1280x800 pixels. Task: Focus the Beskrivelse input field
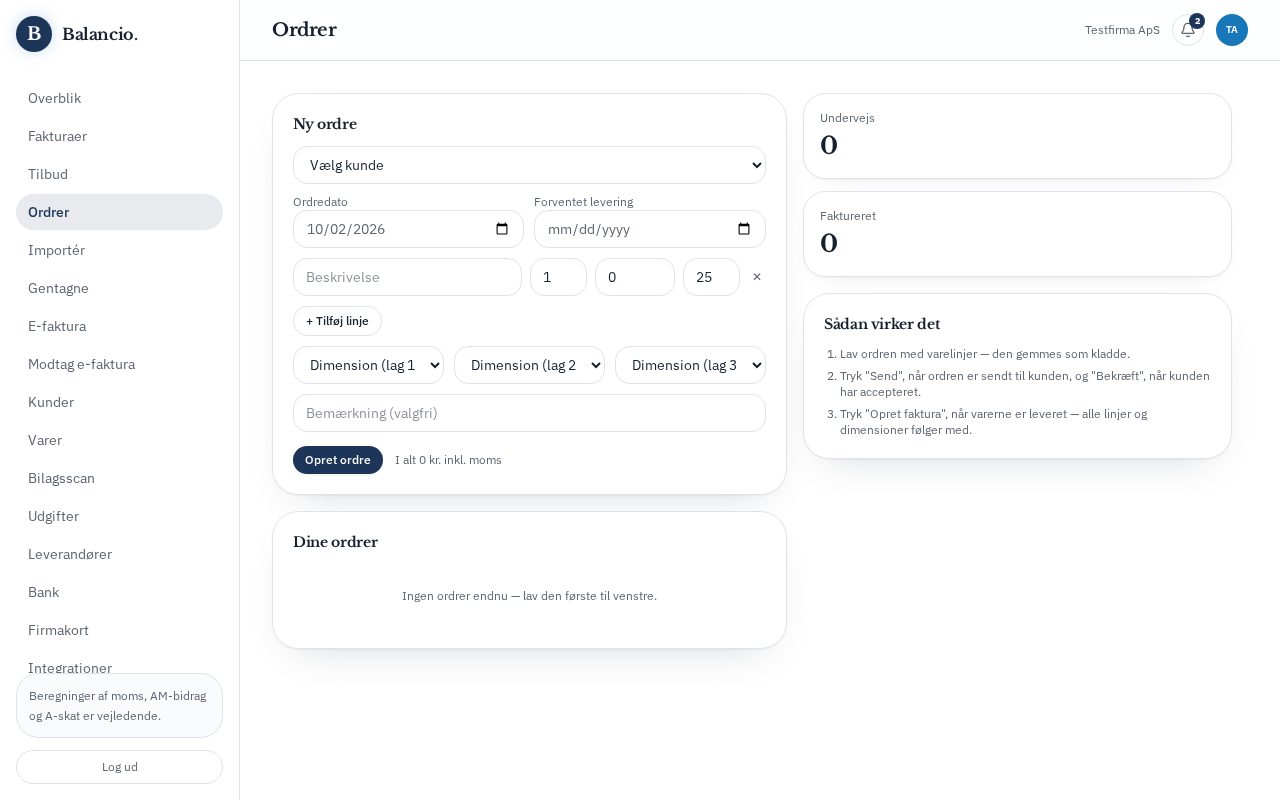click(407, 277)
